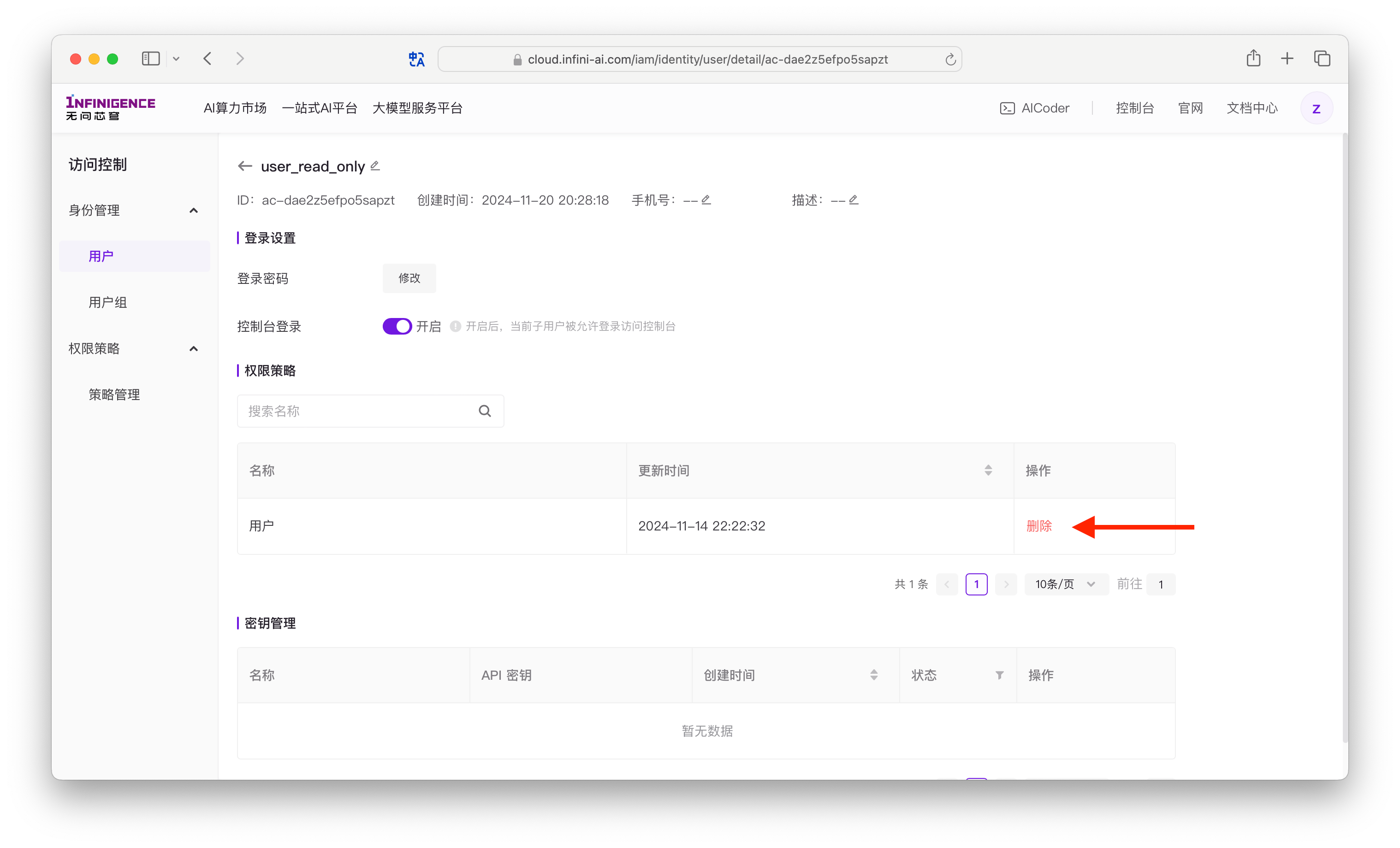Open the 10条/页 page size dropdown
The image size is (1400, 848).
coord(1066,584)
